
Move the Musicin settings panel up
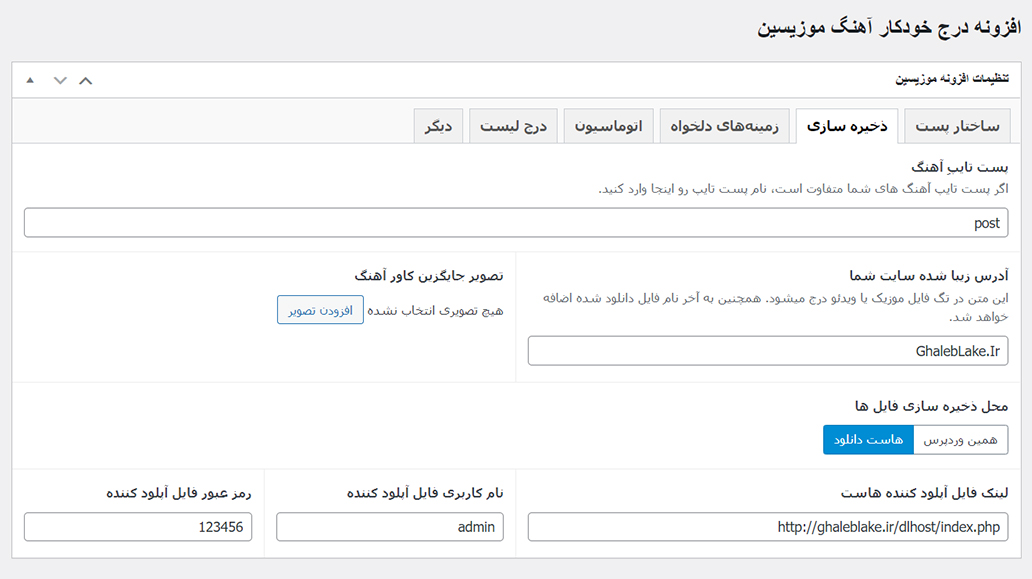tap(86, 81)
